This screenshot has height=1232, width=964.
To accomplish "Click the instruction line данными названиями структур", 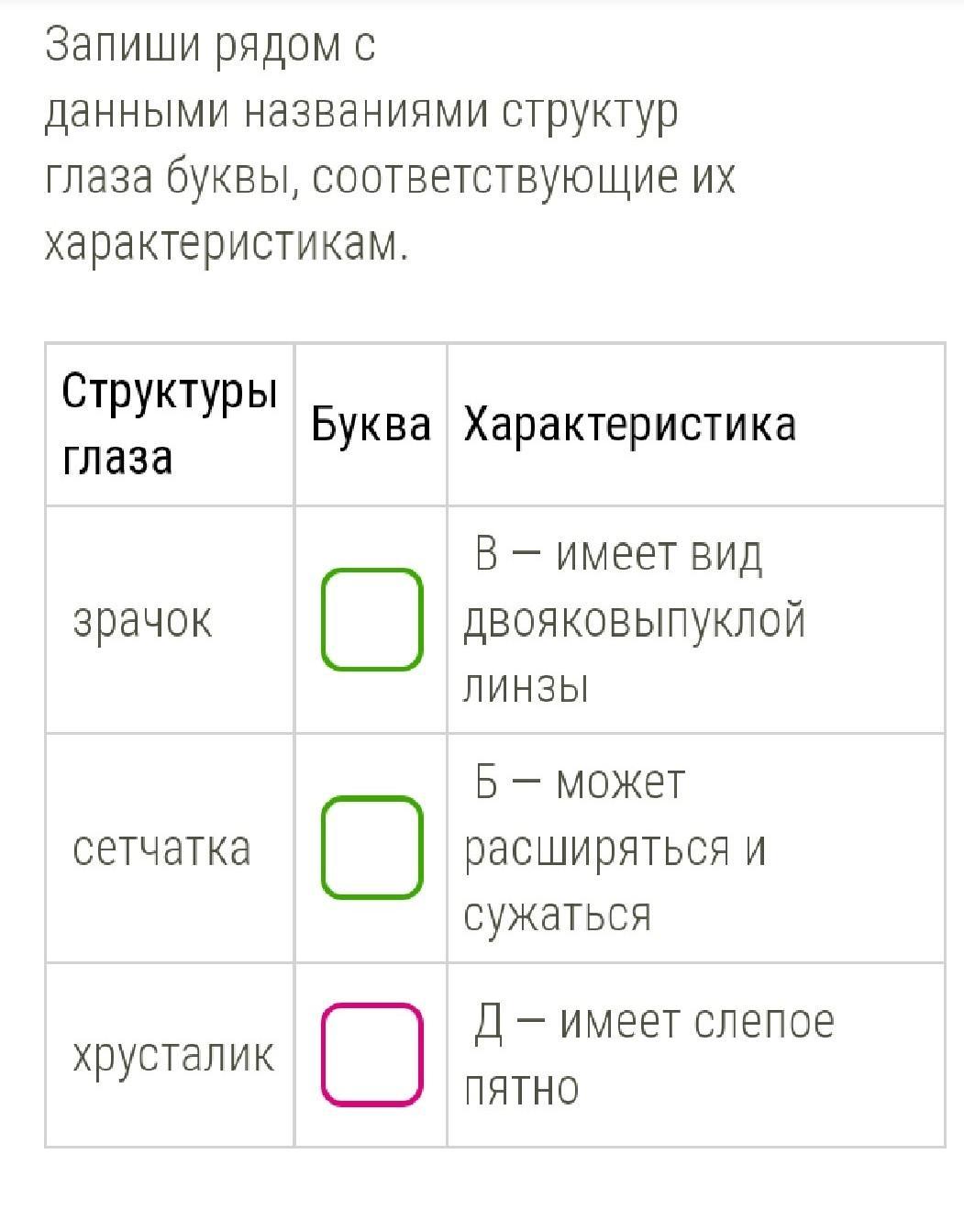I will tap(362, 112).
